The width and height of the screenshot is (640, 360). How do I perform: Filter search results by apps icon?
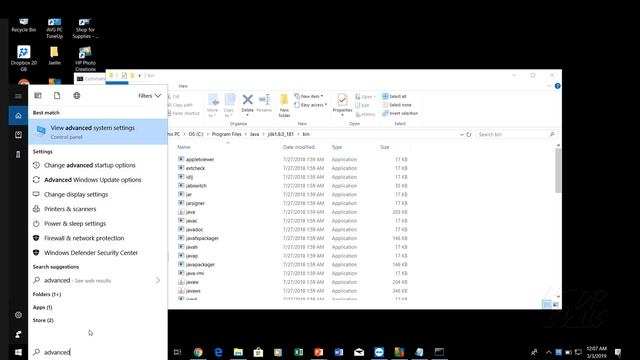click(38, 96)
